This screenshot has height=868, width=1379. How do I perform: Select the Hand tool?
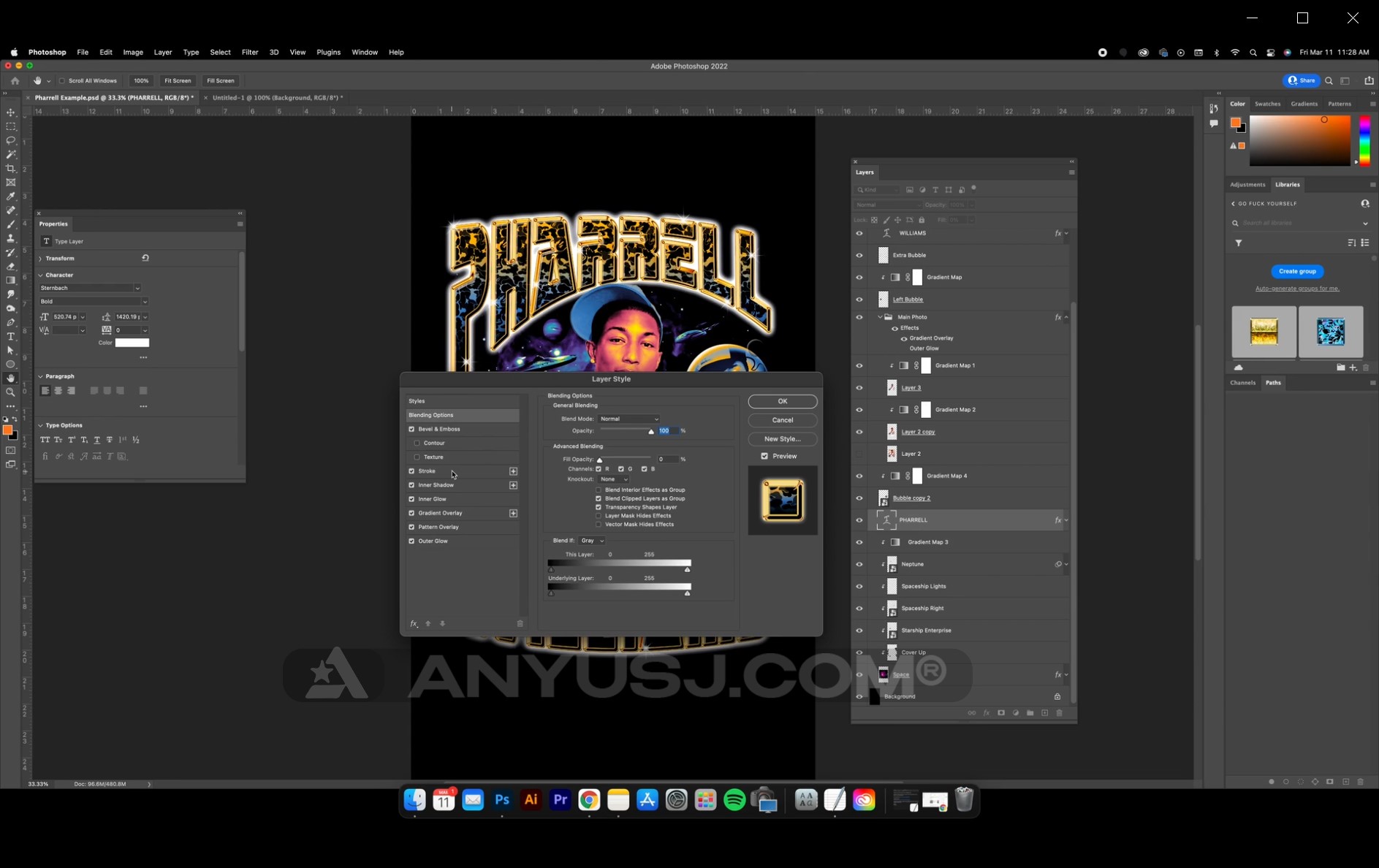11,378
